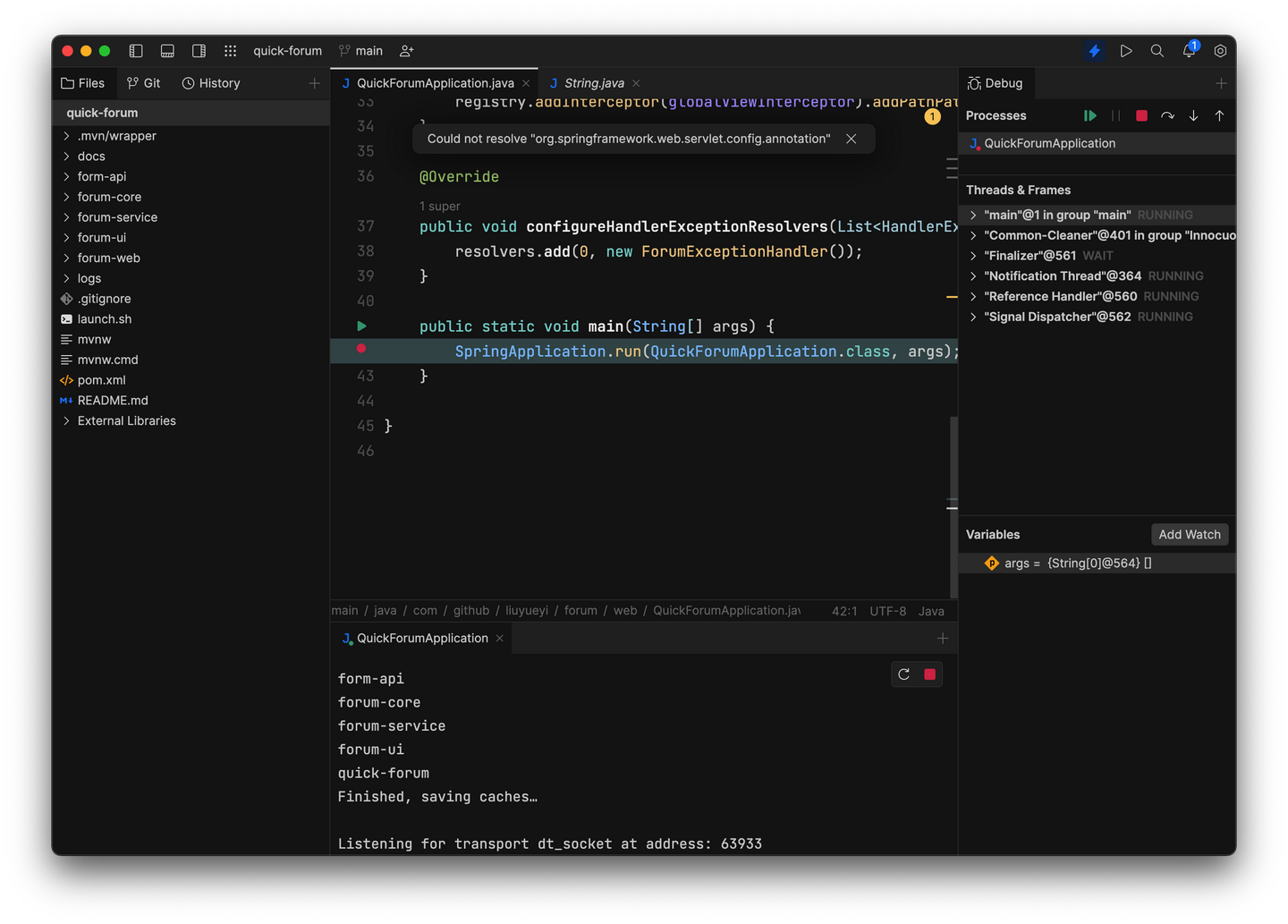The height and width of the screenshot is (924, 1288).
Task: Step over the current line
Action: 1167,115
